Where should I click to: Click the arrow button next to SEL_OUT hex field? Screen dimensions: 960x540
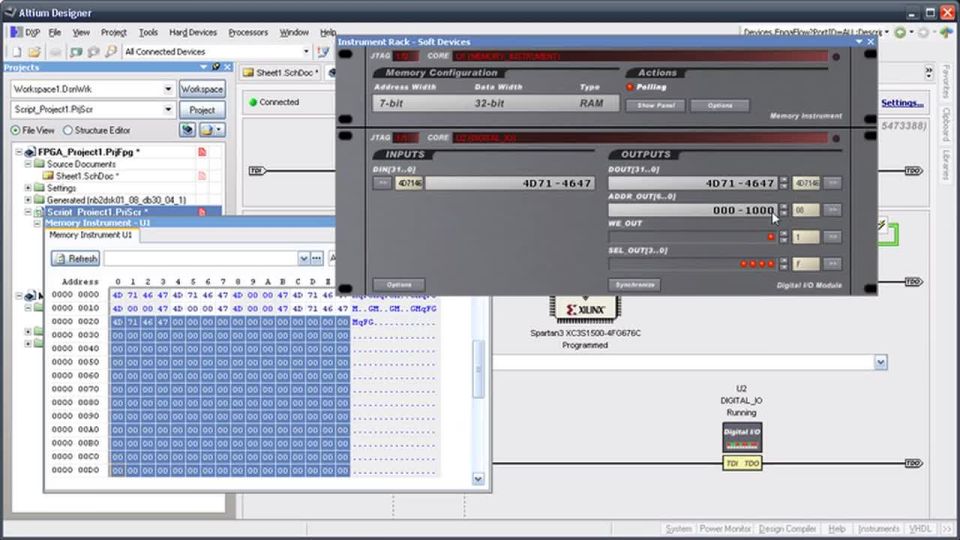[832, 263]
